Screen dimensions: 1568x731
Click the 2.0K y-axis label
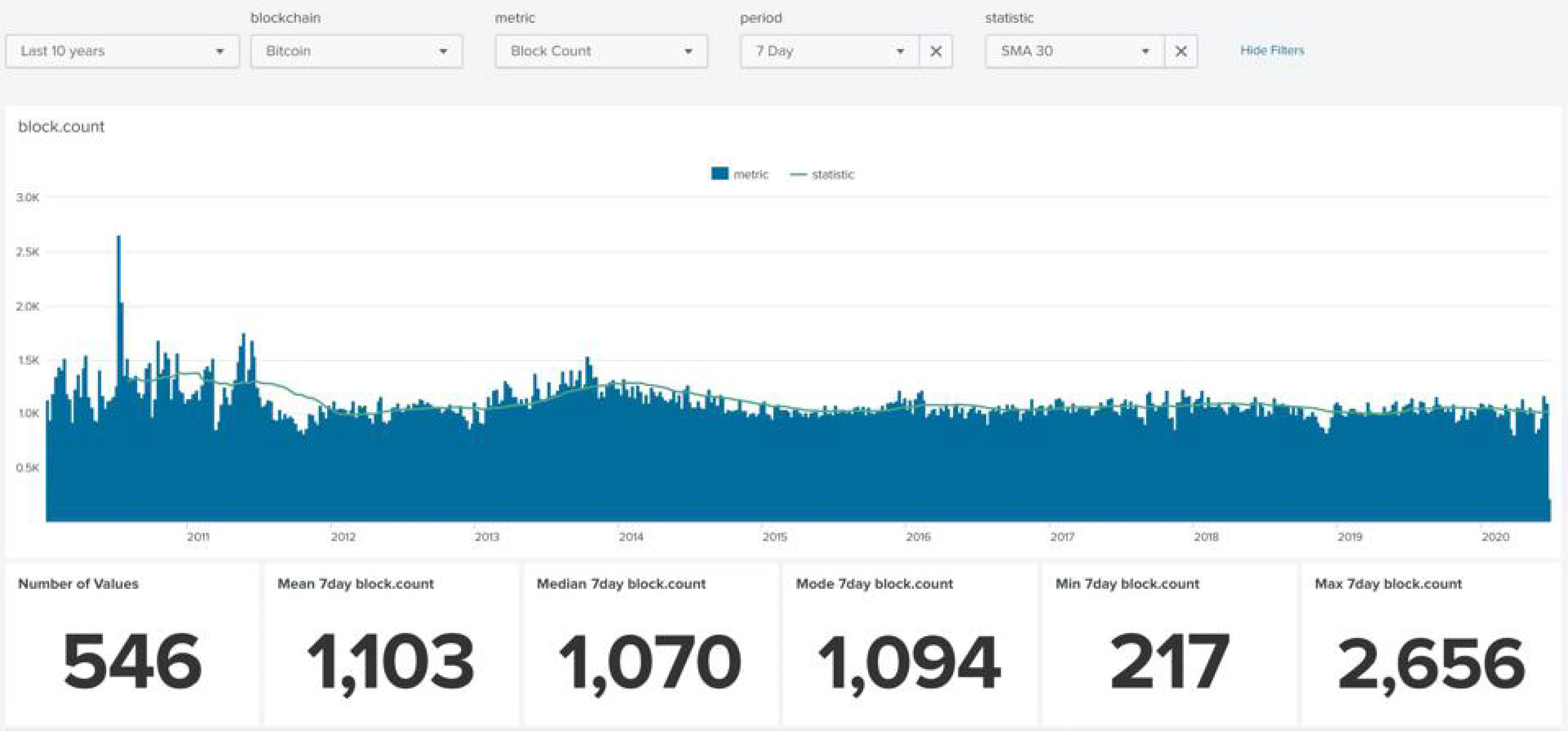point(28,306)
